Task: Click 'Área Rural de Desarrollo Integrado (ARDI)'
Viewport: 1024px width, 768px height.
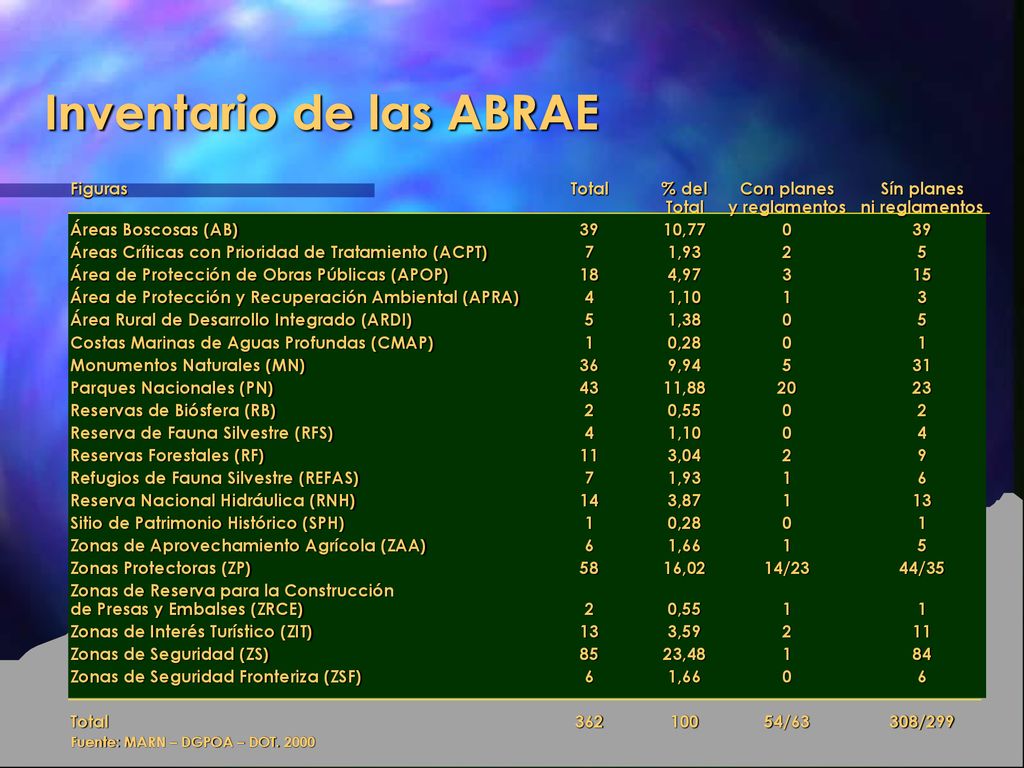Action: (241, 320)
